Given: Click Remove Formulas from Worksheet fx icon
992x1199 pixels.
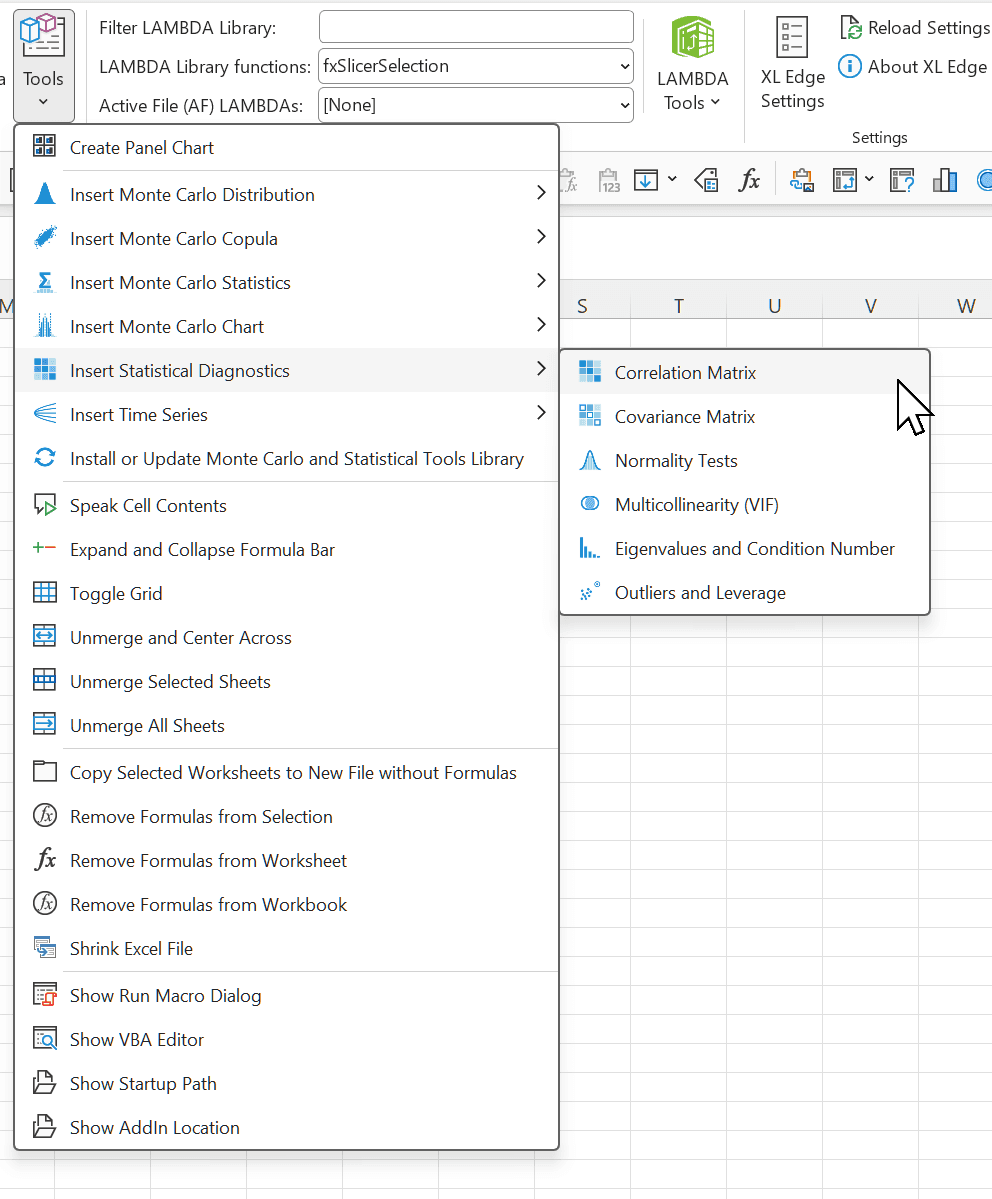Looking at the screenshot, I should [x=45, y=859].
